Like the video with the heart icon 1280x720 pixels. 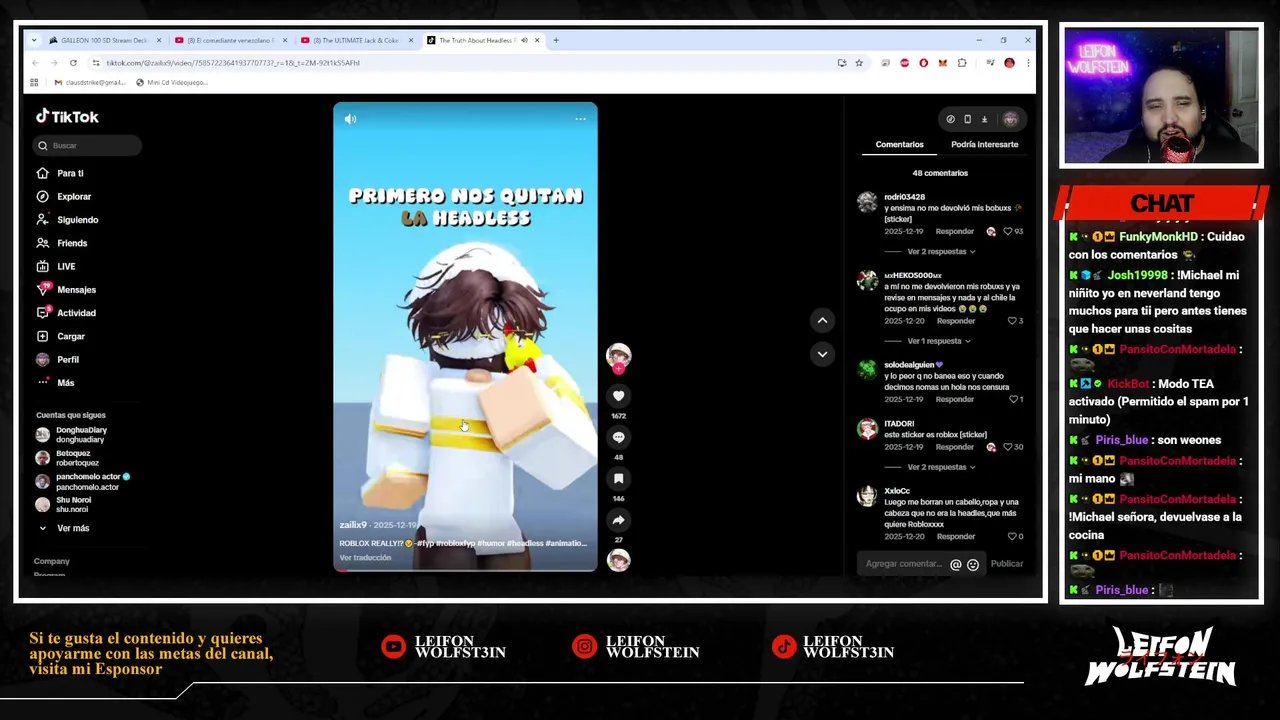point(618,396)
